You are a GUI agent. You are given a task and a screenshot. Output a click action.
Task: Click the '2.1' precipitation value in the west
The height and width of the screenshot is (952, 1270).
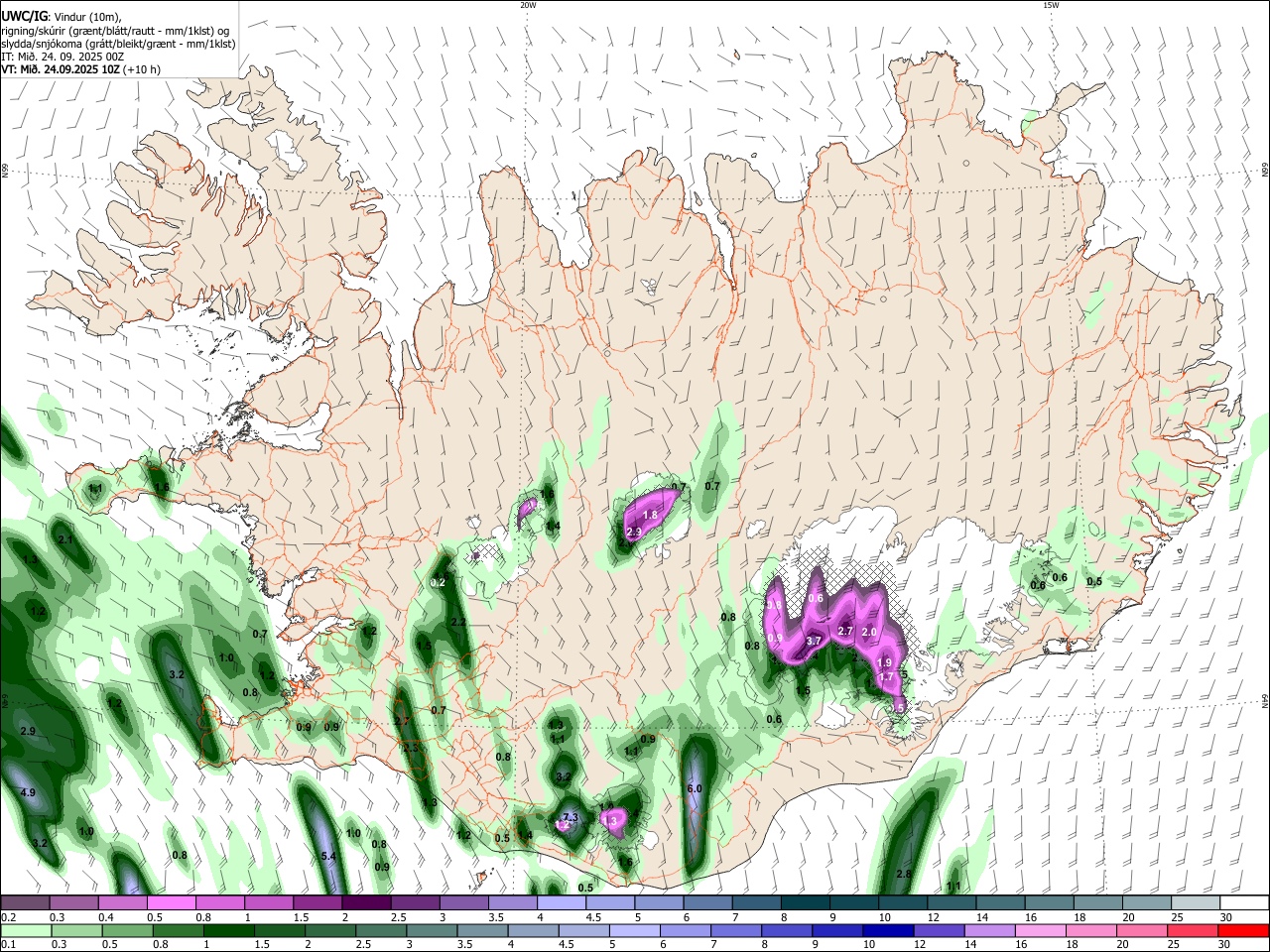pyautogui.click(x=65, y=539)
